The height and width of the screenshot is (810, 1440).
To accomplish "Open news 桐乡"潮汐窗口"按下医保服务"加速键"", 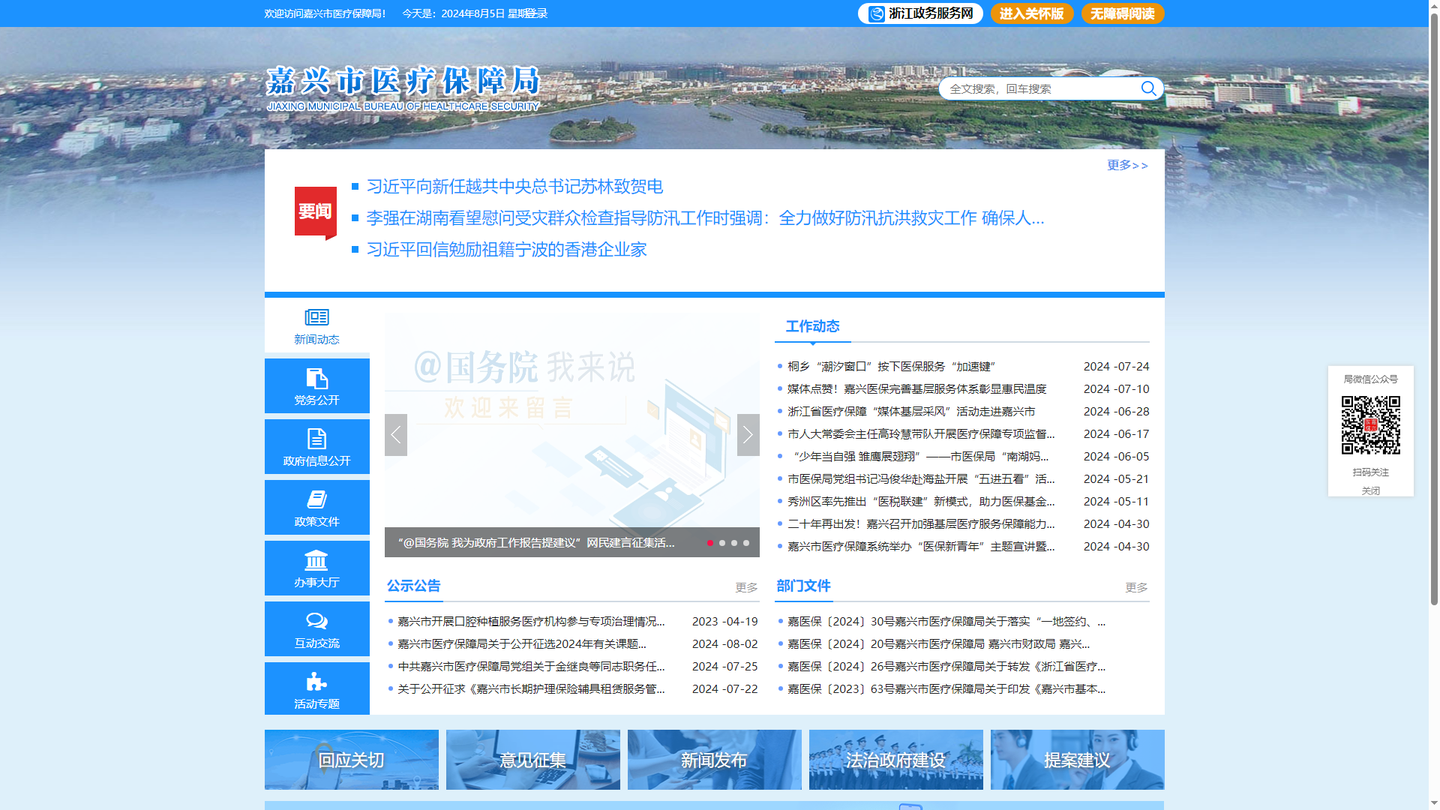I will (892, 367).
